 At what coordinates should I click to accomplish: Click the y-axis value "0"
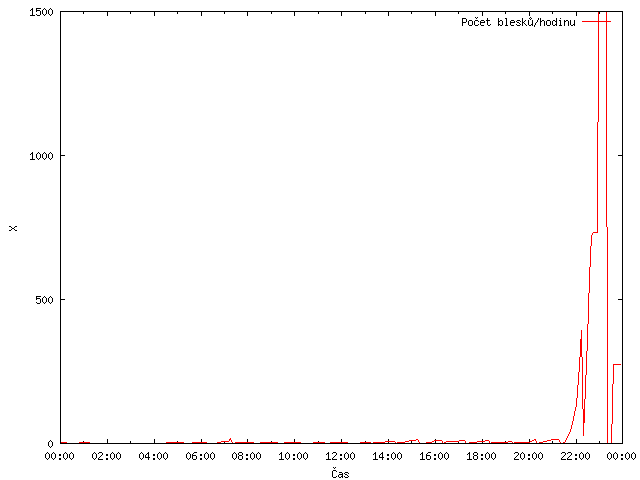(51, 444)
